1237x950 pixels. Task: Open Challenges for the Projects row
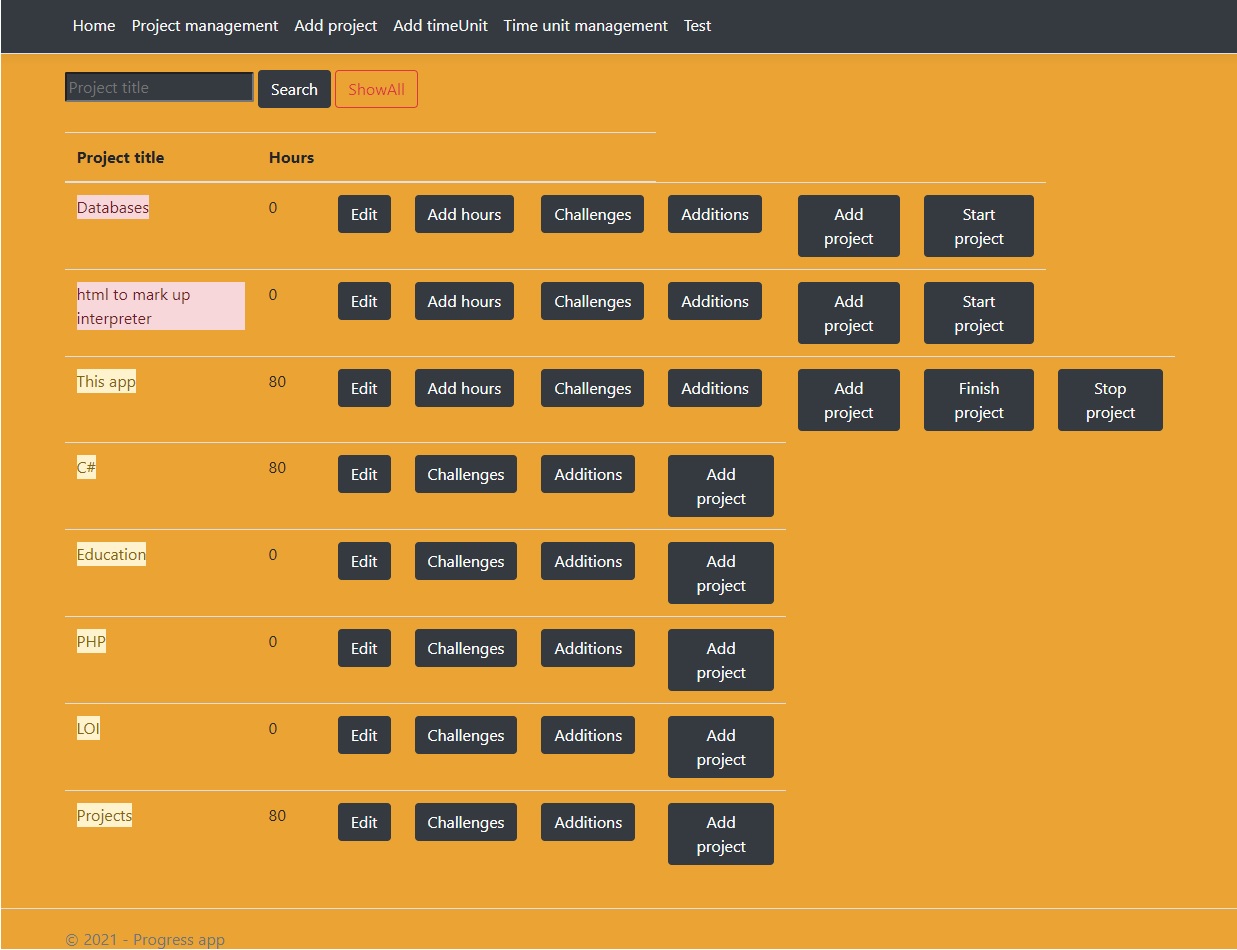point(465,822)
